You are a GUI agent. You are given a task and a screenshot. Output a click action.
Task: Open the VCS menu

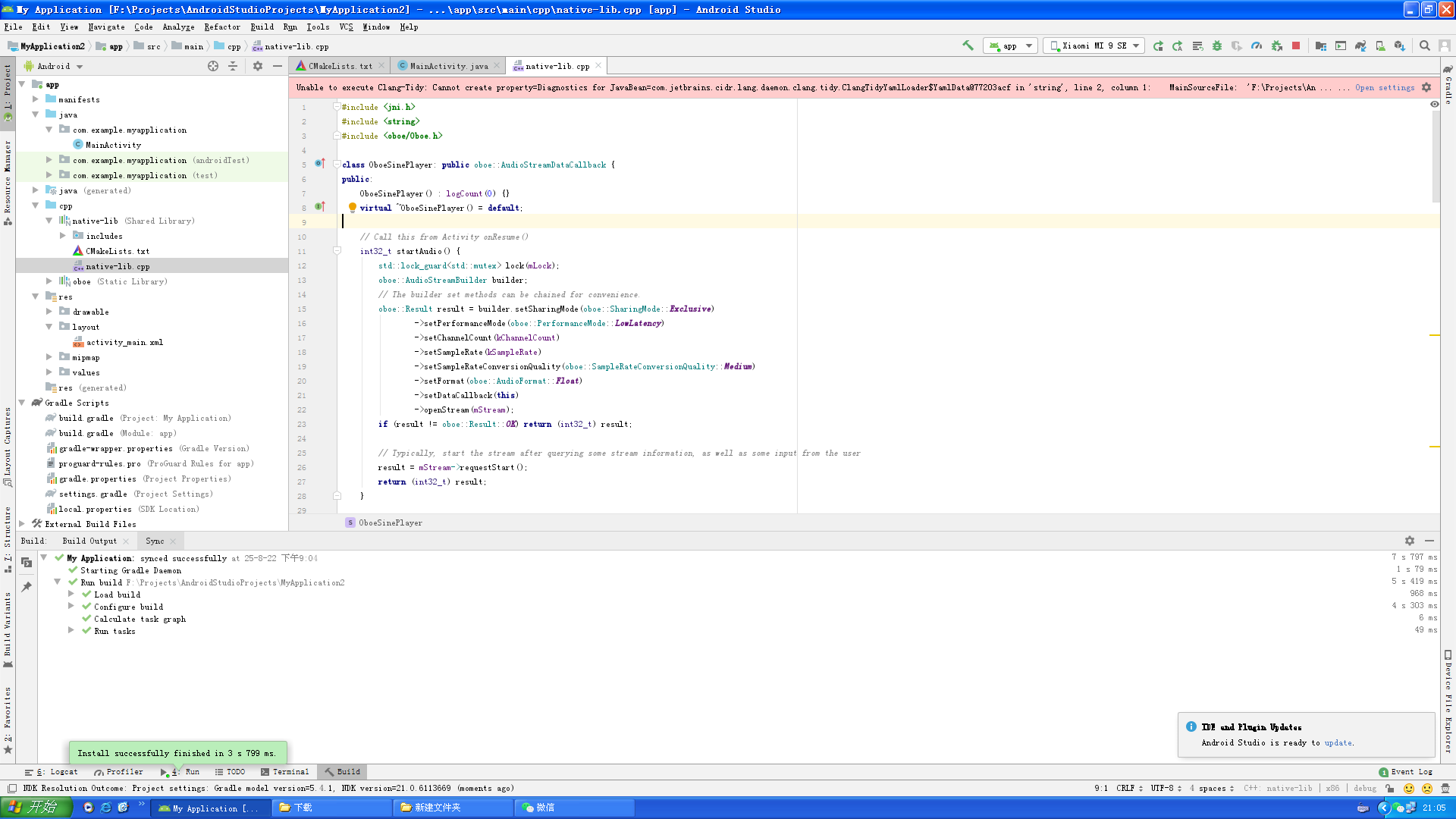pos(346,27)
